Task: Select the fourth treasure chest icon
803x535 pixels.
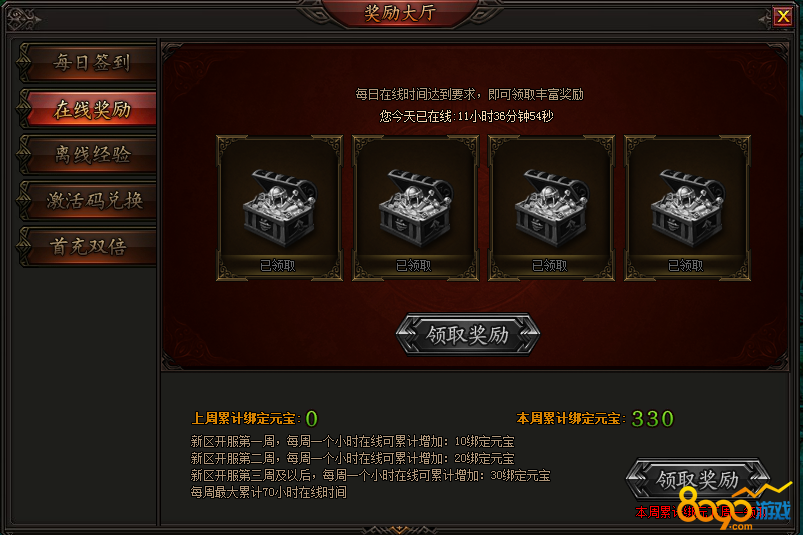Action: (687, 207)
